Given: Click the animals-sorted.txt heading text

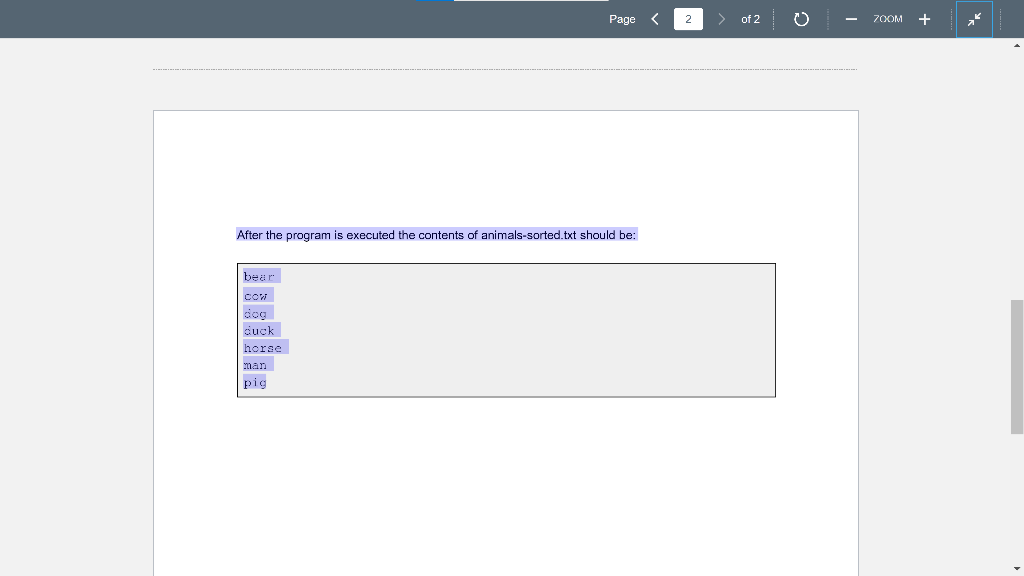Looking at the screenshot, I should [435, 235].
